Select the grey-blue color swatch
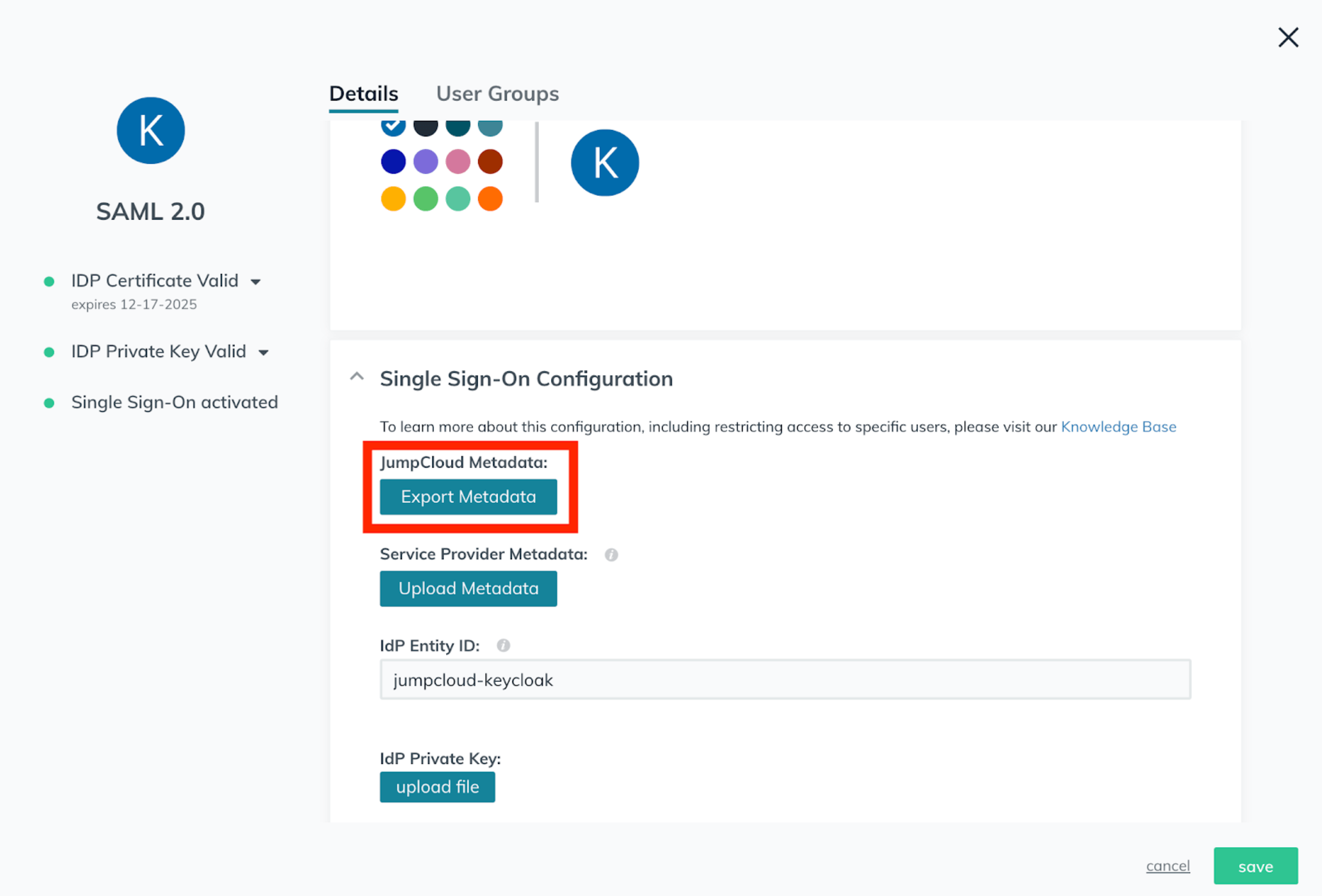 point(490,127)
